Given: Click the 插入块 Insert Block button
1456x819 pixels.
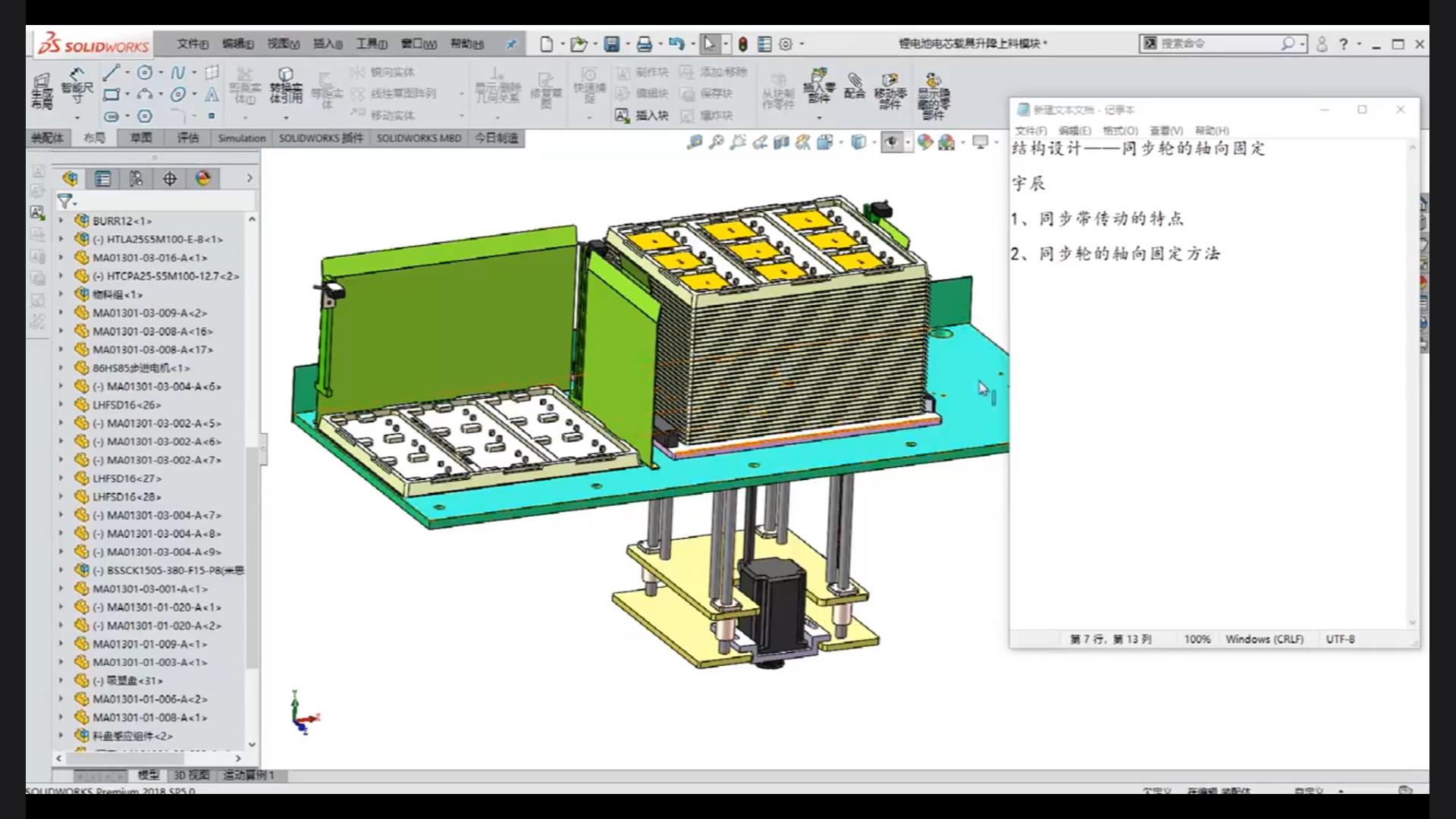Looking at the screenshot, I should [642, 115].
